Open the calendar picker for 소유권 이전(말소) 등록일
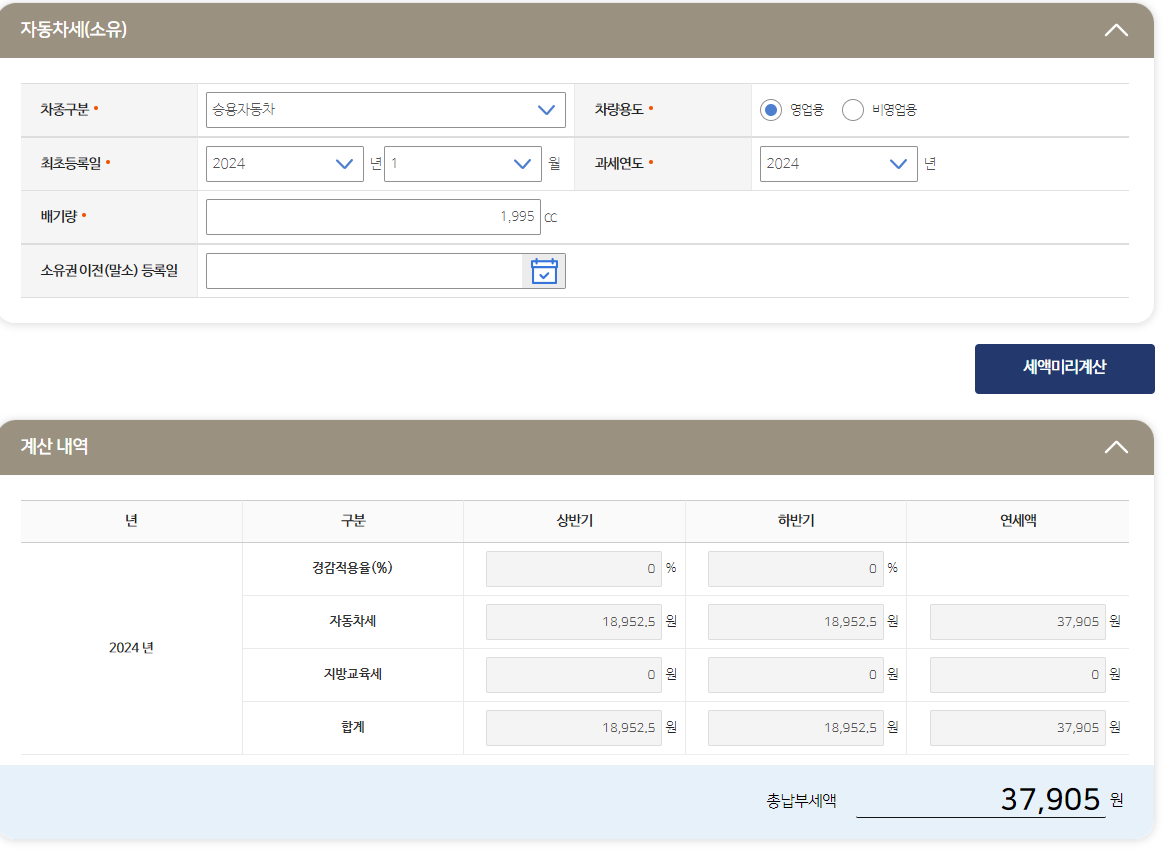The image size is (1165, 859). click(x=544, y=271)
